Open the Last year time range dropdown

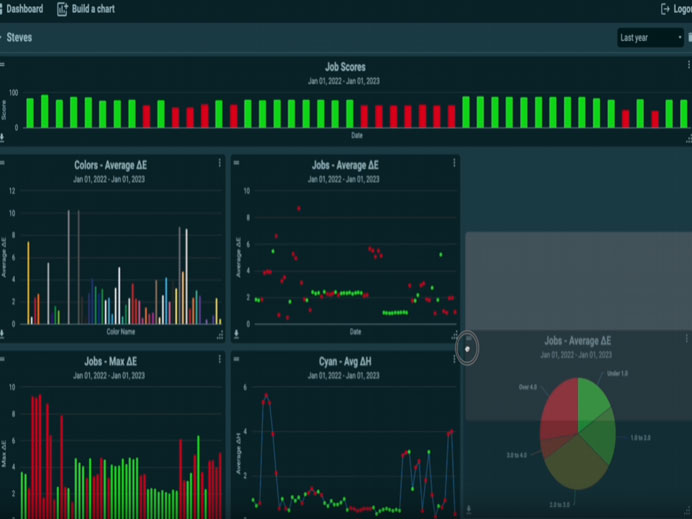click(651, 38)
